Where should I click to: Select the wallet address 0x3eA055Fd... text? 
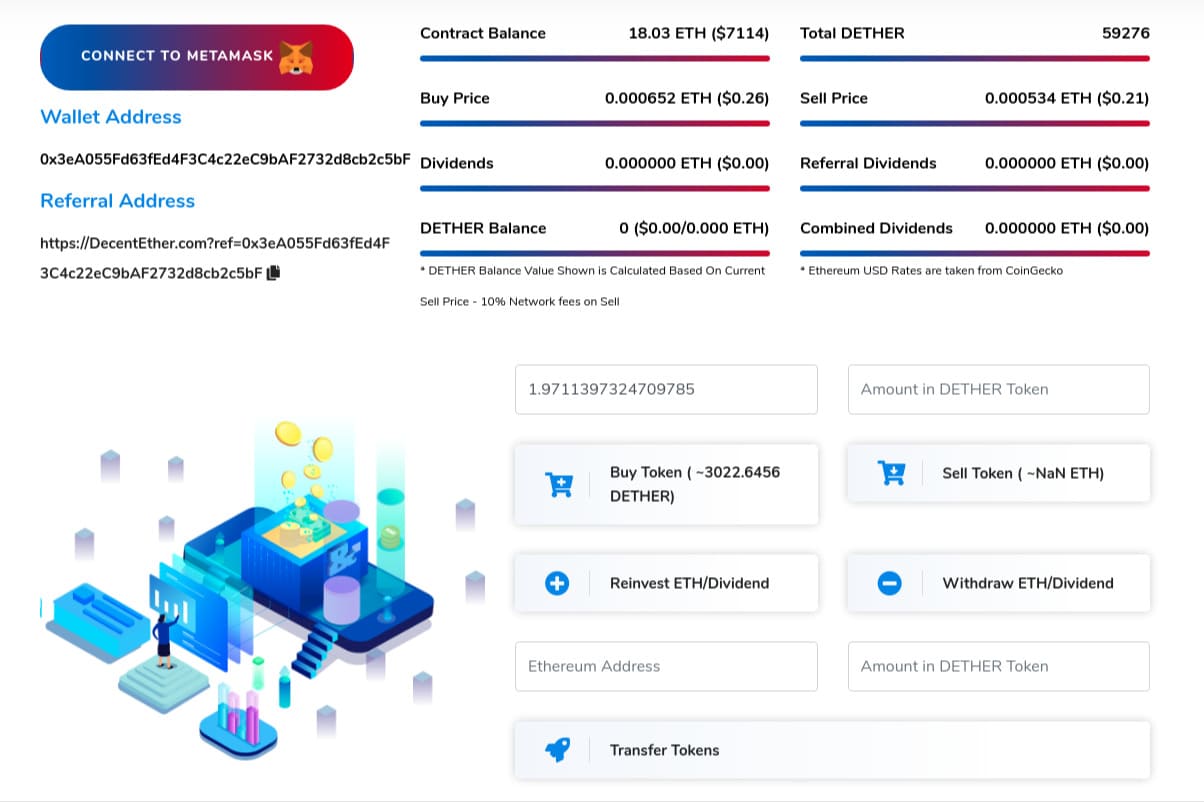coord(225,159)
